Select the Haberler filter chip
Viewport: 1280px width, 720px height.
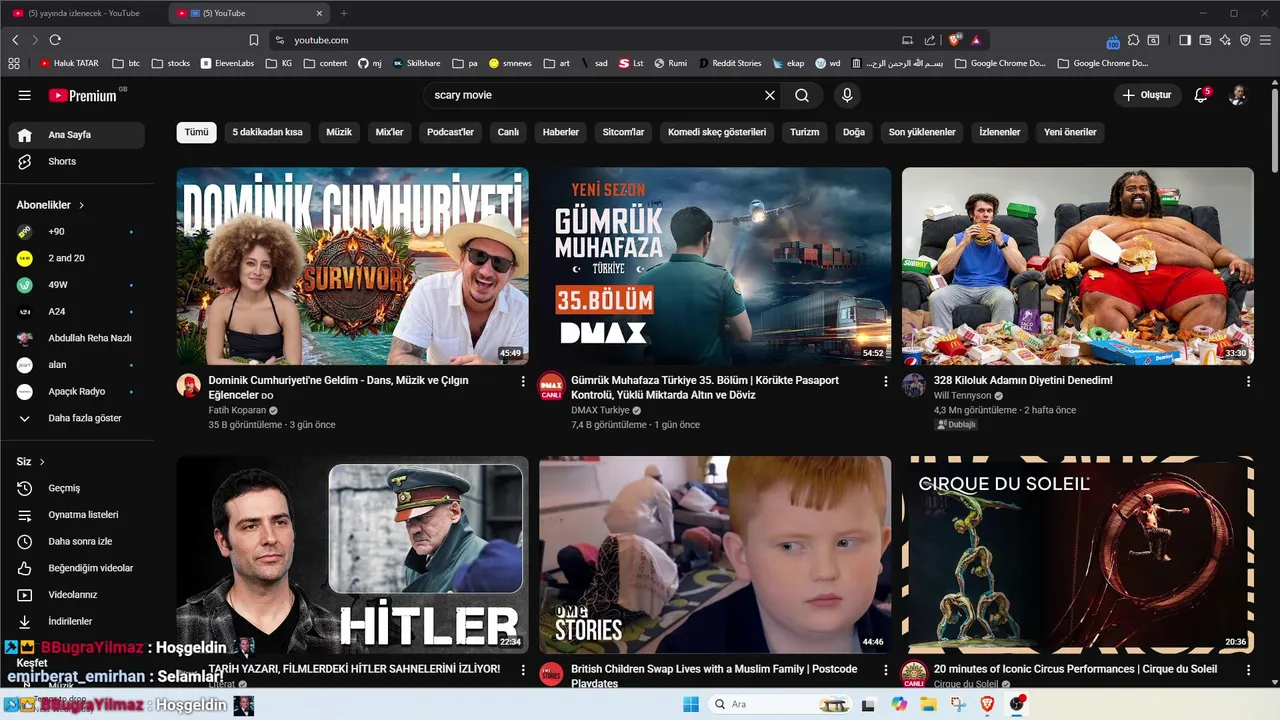(561, 132)
